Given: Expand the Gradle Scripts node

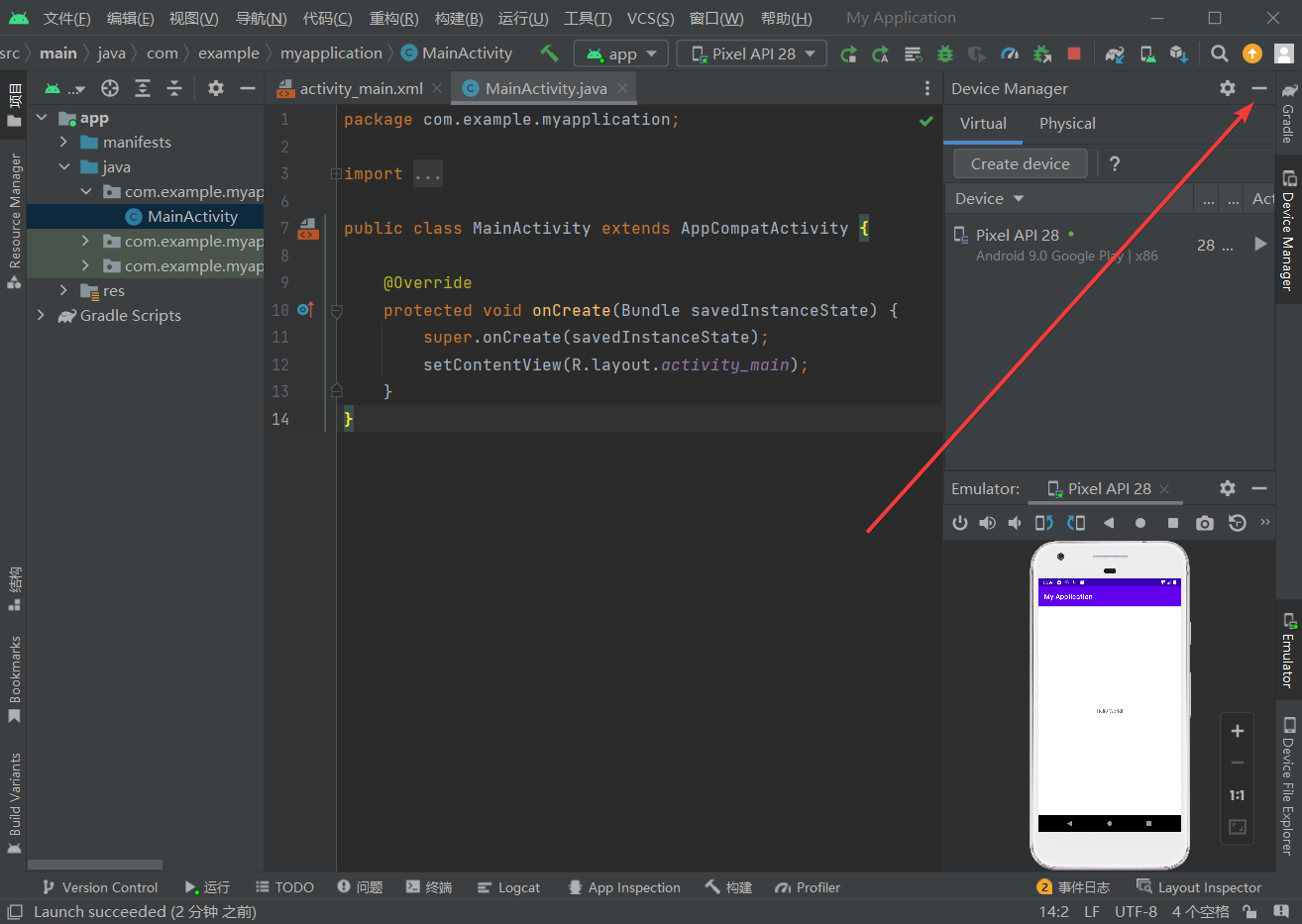Looking at the screenshot, I should click(41, 315).
